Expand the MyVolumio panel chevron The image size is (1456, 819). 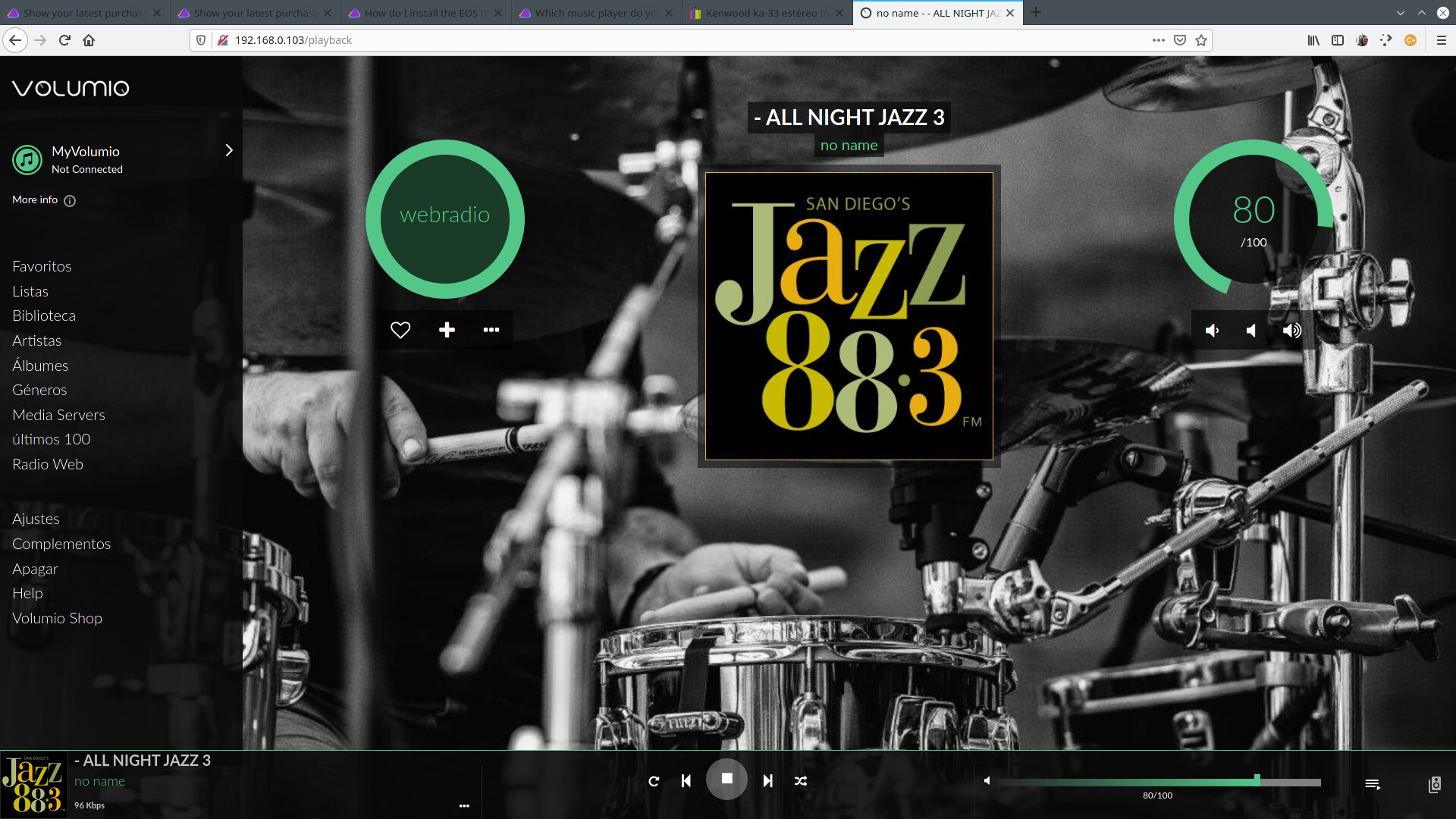[x=229, y=150]
